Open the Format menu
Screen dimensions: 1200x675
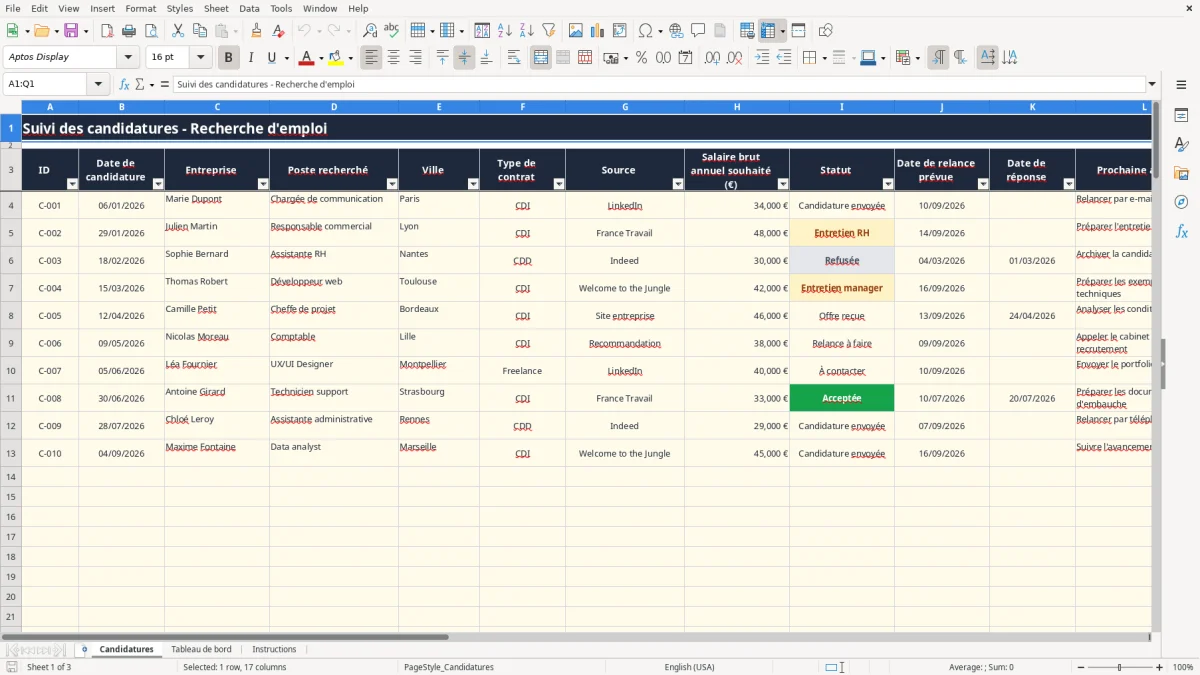140,8
